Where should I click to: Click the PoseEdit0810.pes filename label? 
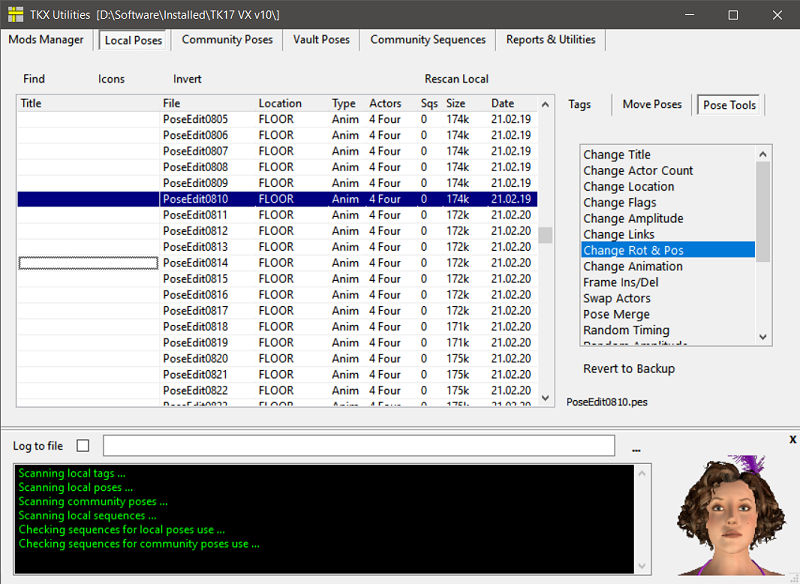tap(607, 402)
